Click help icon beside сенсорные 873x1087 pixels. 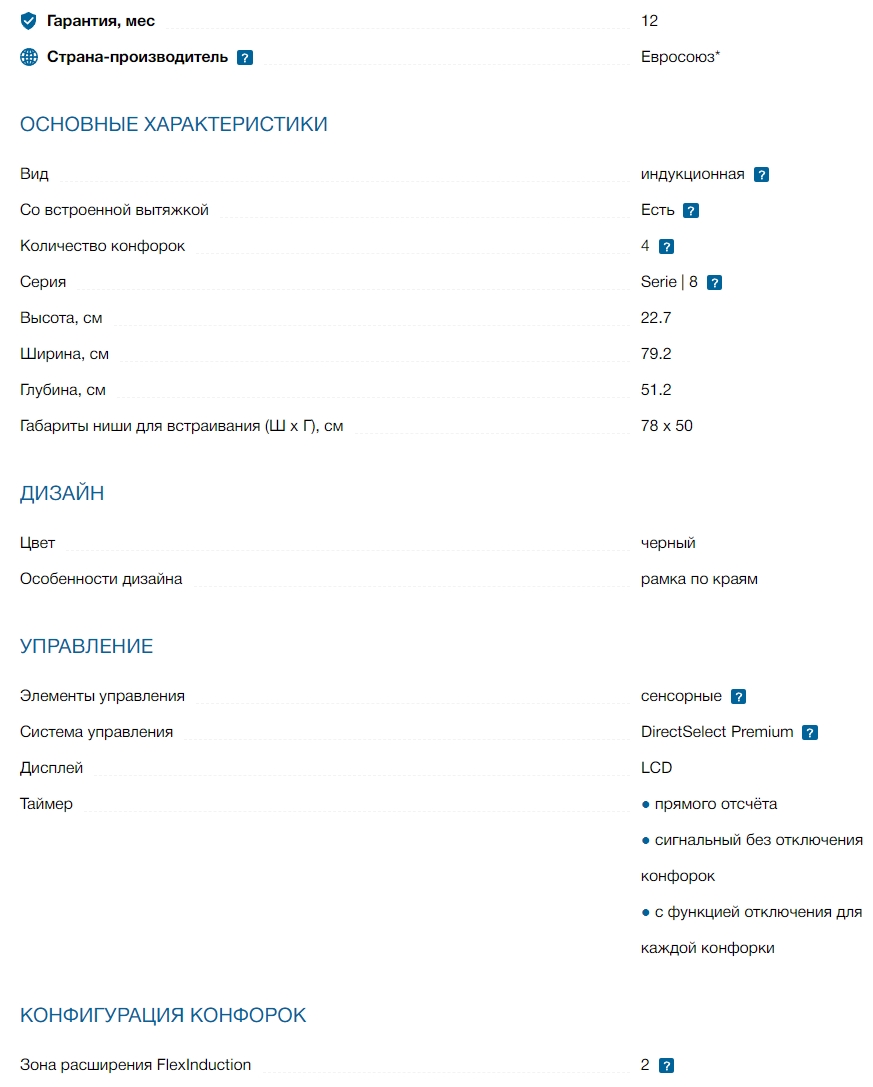738,697
